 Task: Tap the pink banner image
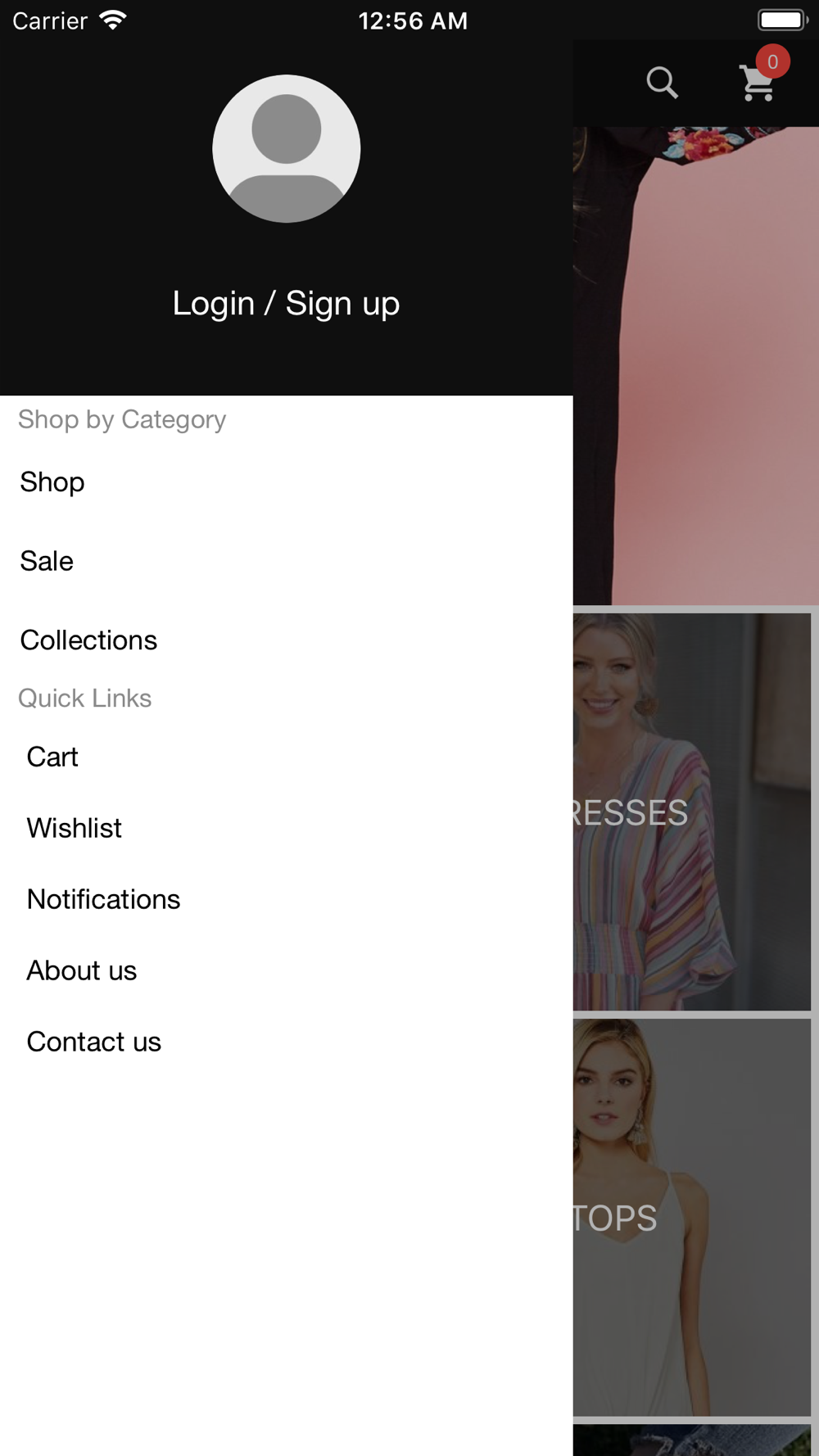696,365
